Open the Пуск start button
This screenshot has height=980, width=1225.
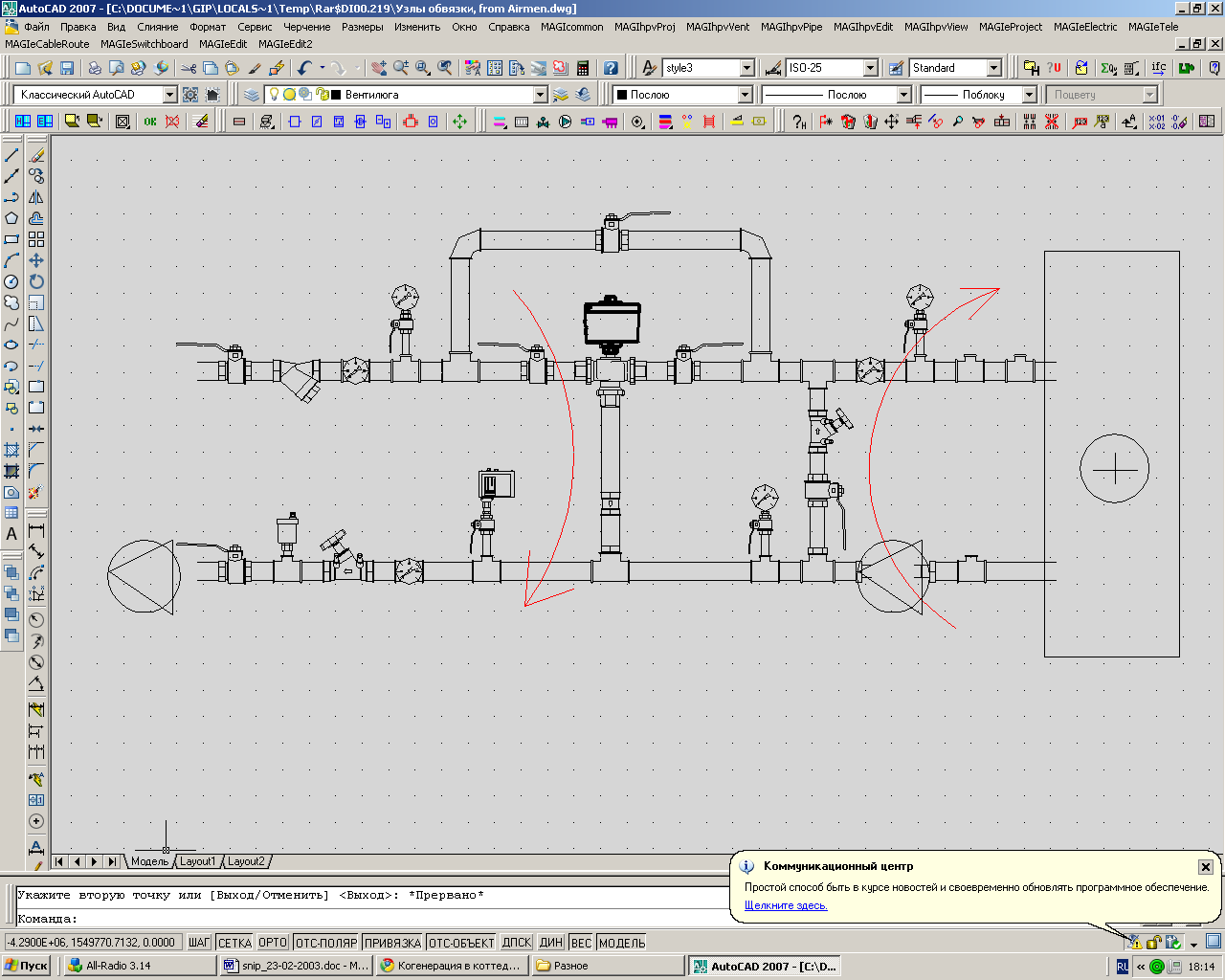point(26,966)
